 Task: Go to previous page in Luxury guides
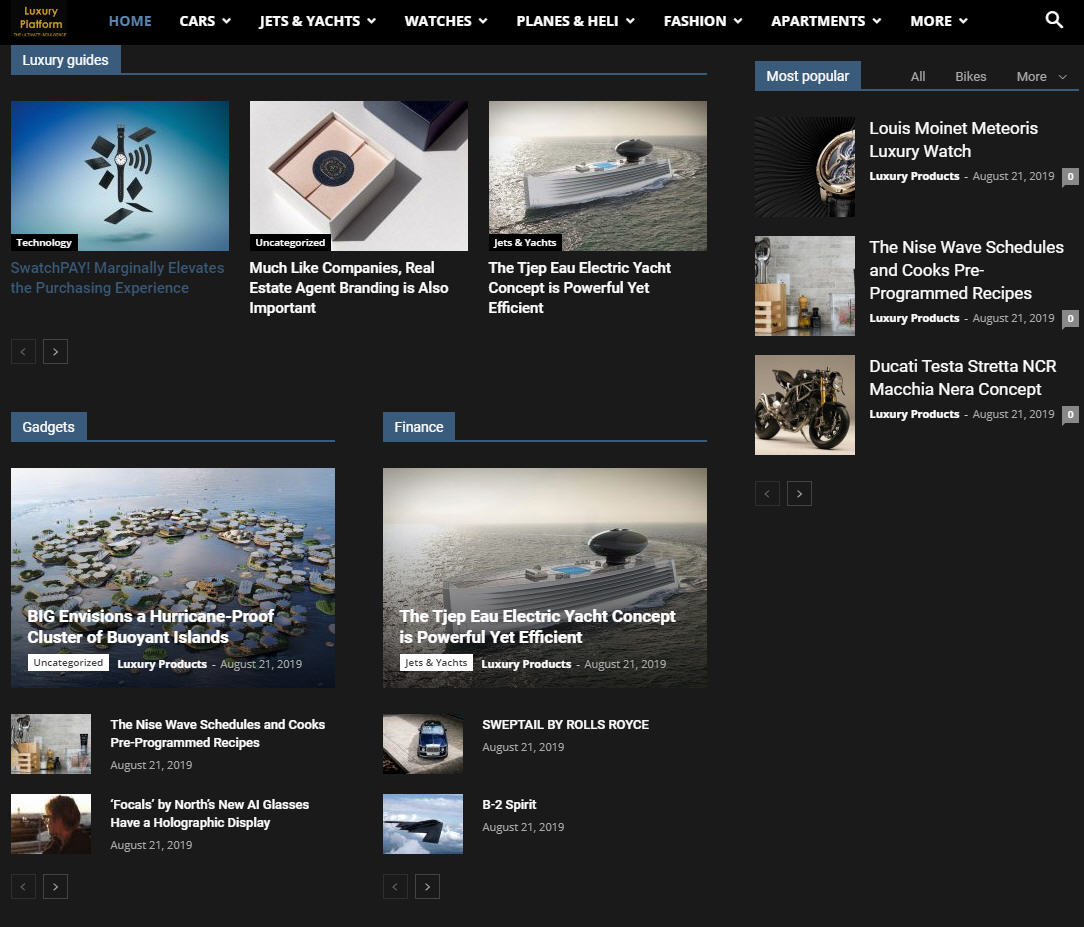click(23, 351)
